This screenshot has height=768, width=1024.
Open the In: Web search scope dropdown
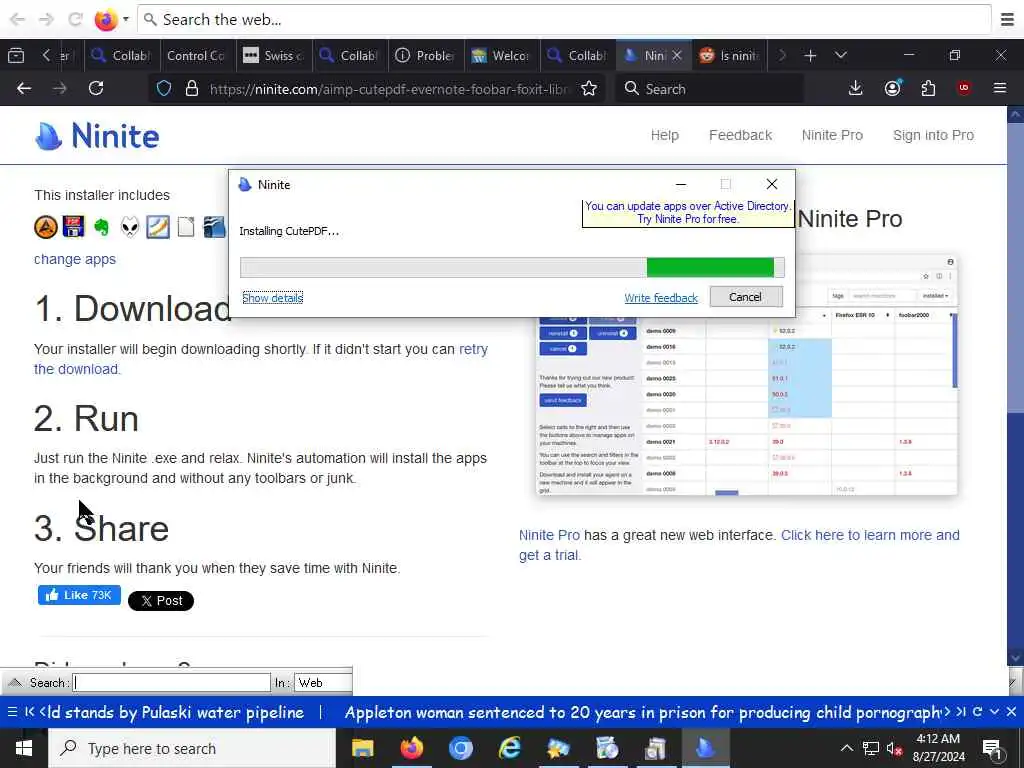(323, 682)
